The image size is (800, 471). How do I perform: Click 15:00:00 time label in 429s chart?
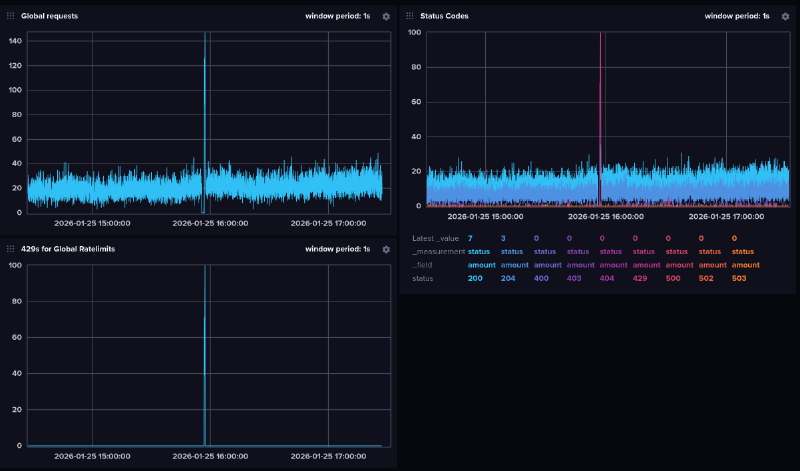[92, 456]
